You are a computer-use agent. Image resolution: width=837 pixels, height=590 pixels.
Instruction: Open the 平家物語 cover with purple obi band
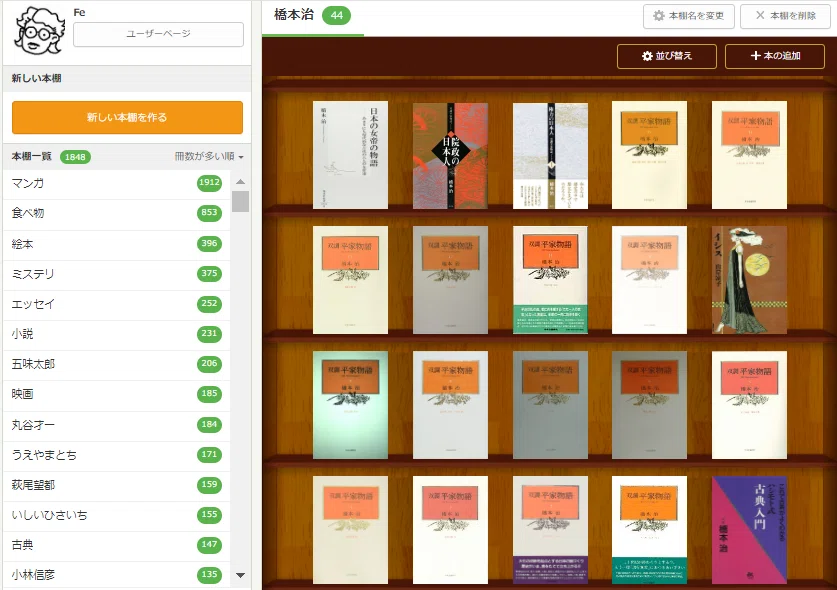550,530
